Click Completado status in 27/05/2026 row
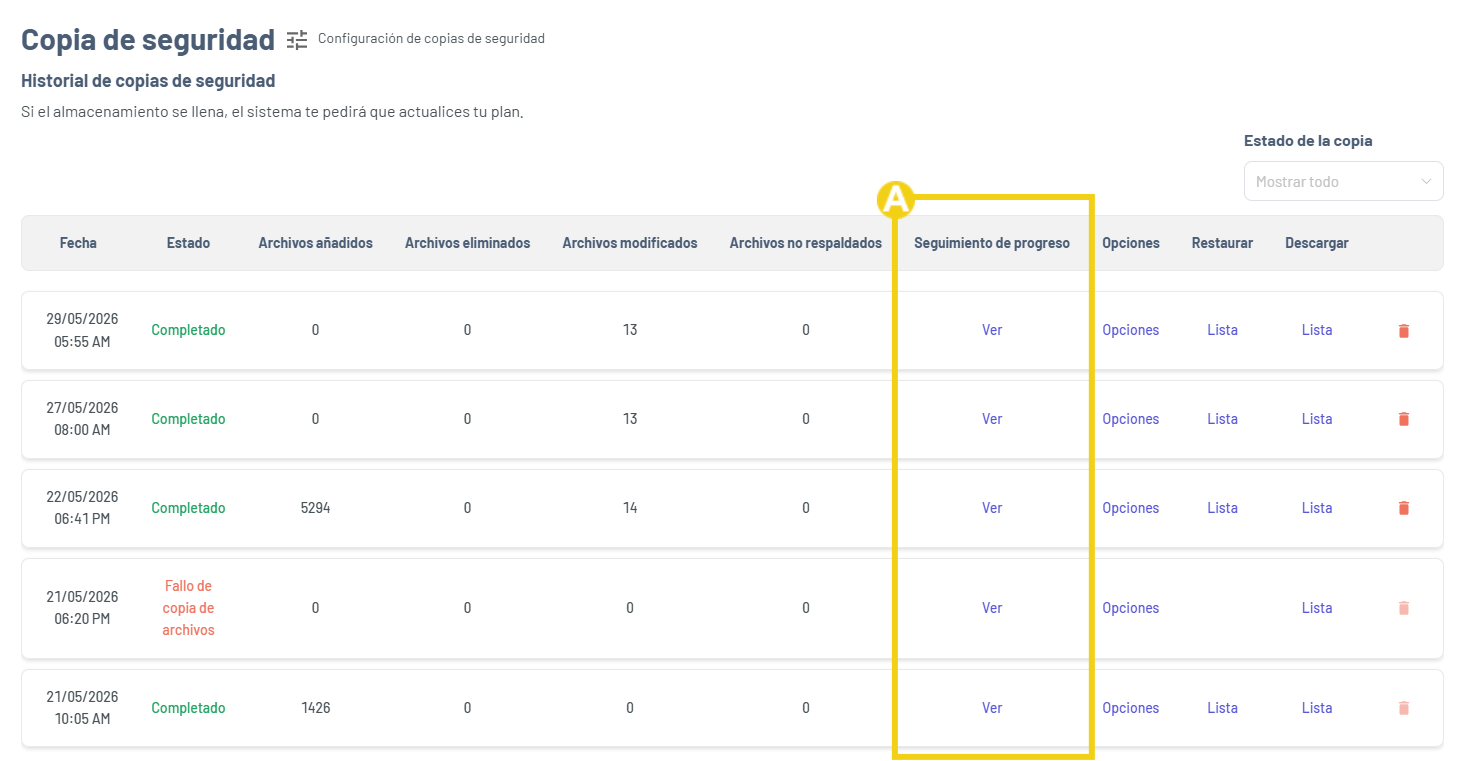The height and width of the screenshot is (761, 1473). [188, 419]
